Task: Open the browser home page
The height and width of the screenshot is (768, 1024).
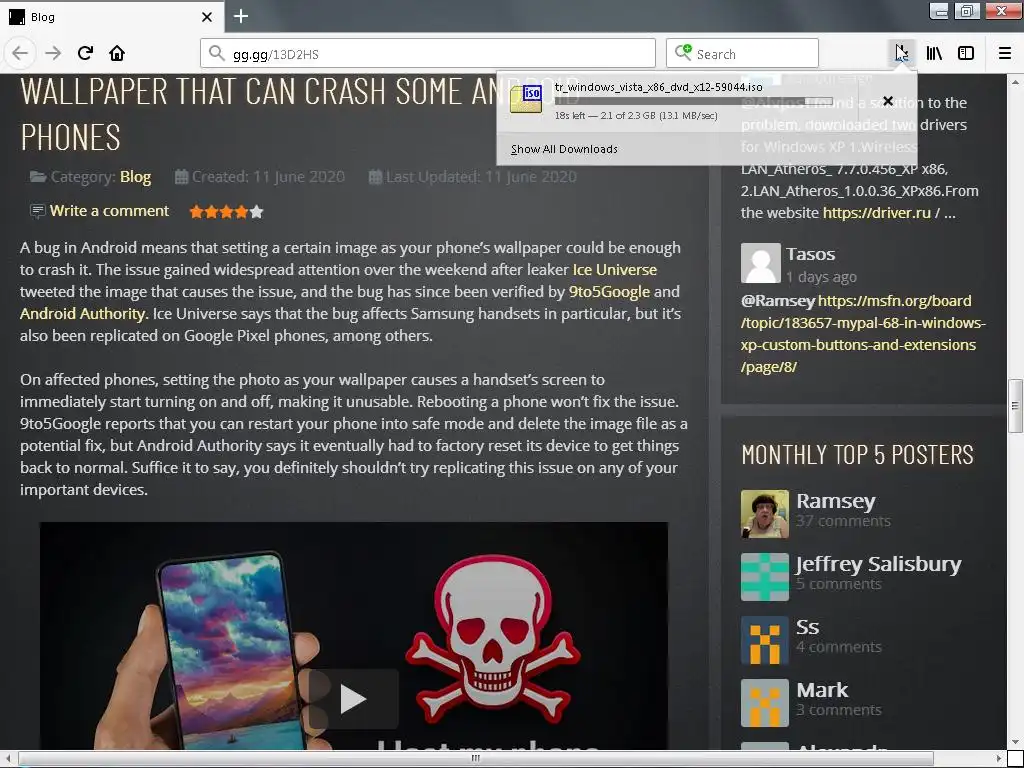Action: pos(117,53)
